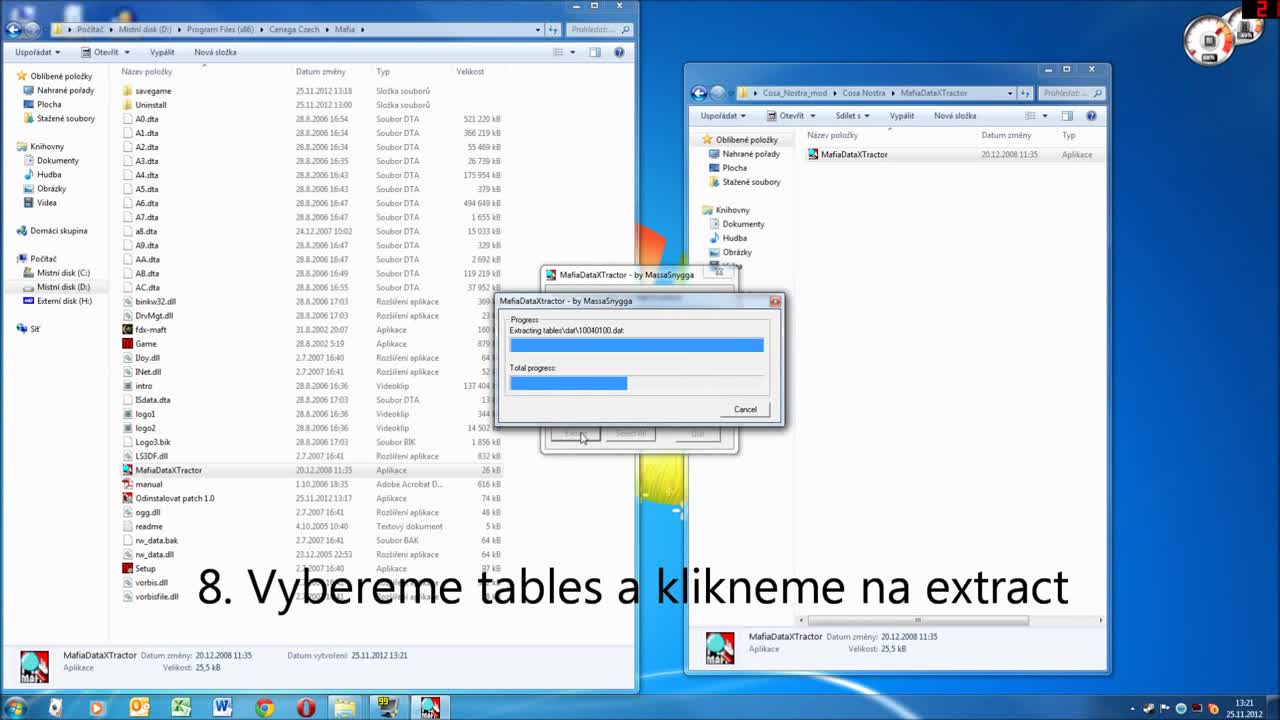Toggle preview pane in the Cosa Nostra window
The image size is (1280, 720).
click(x=1067, y=116)
